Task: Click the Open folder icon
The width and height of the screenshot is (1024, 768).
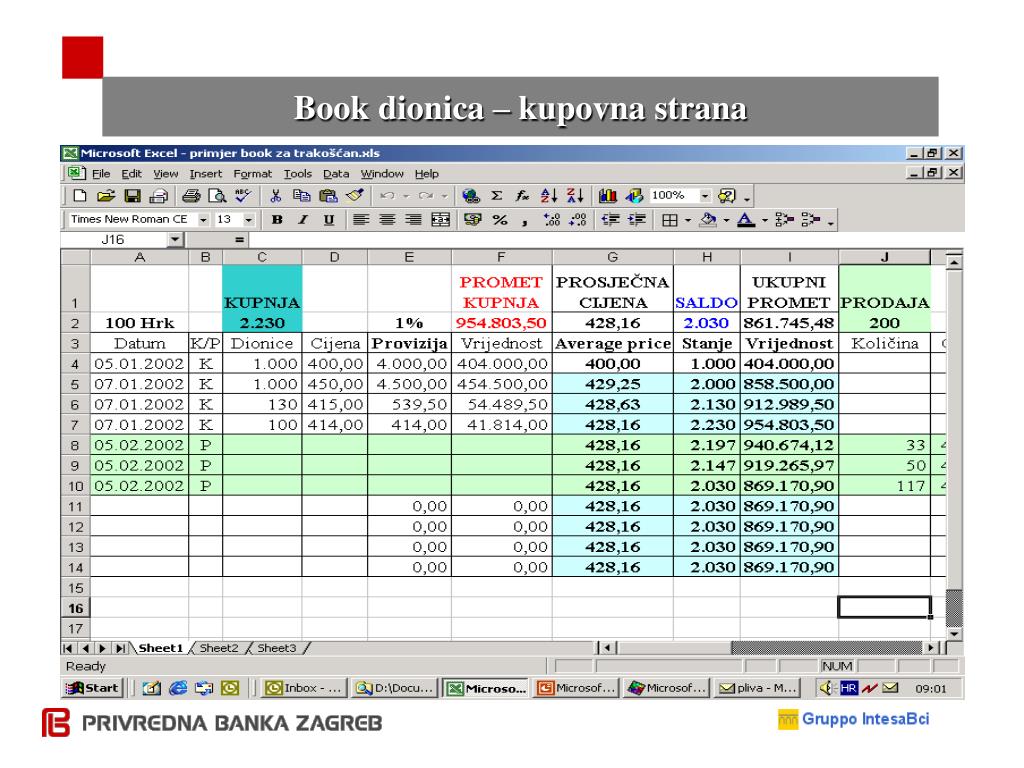Action: click(x=106, y=195)
